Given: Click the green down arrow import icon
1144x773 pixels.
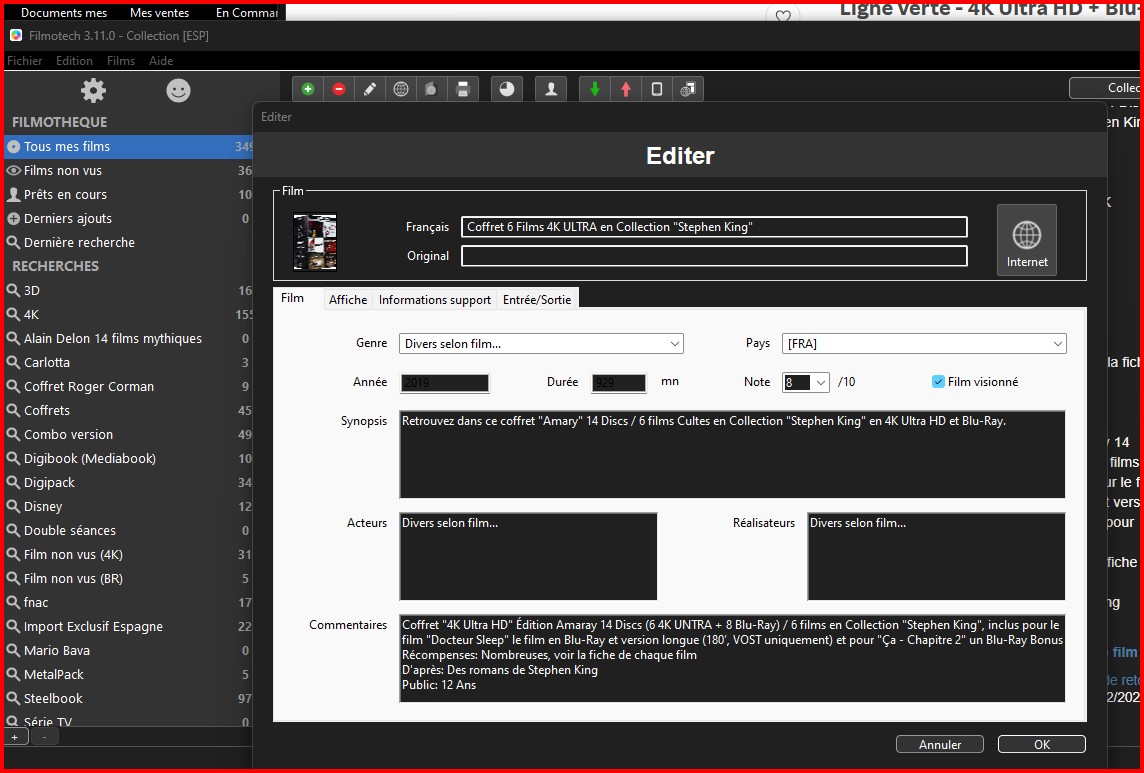Looking at the screenshot, I should [x=595, y=89].
